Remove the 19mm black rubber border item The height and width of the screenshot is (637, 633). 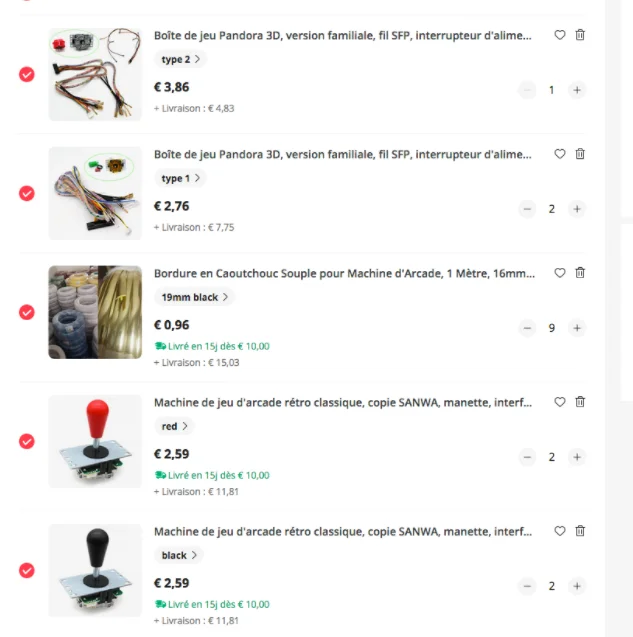click(x=580, y=273)
